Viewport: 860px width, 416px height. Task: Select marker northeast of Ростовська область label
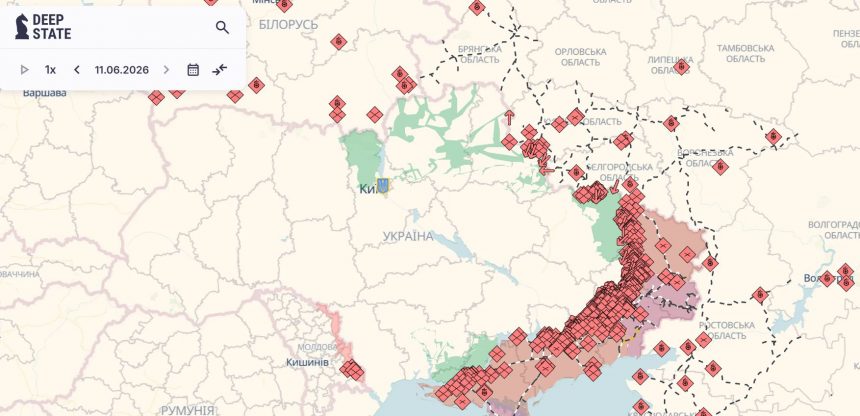tap(760, 295)
